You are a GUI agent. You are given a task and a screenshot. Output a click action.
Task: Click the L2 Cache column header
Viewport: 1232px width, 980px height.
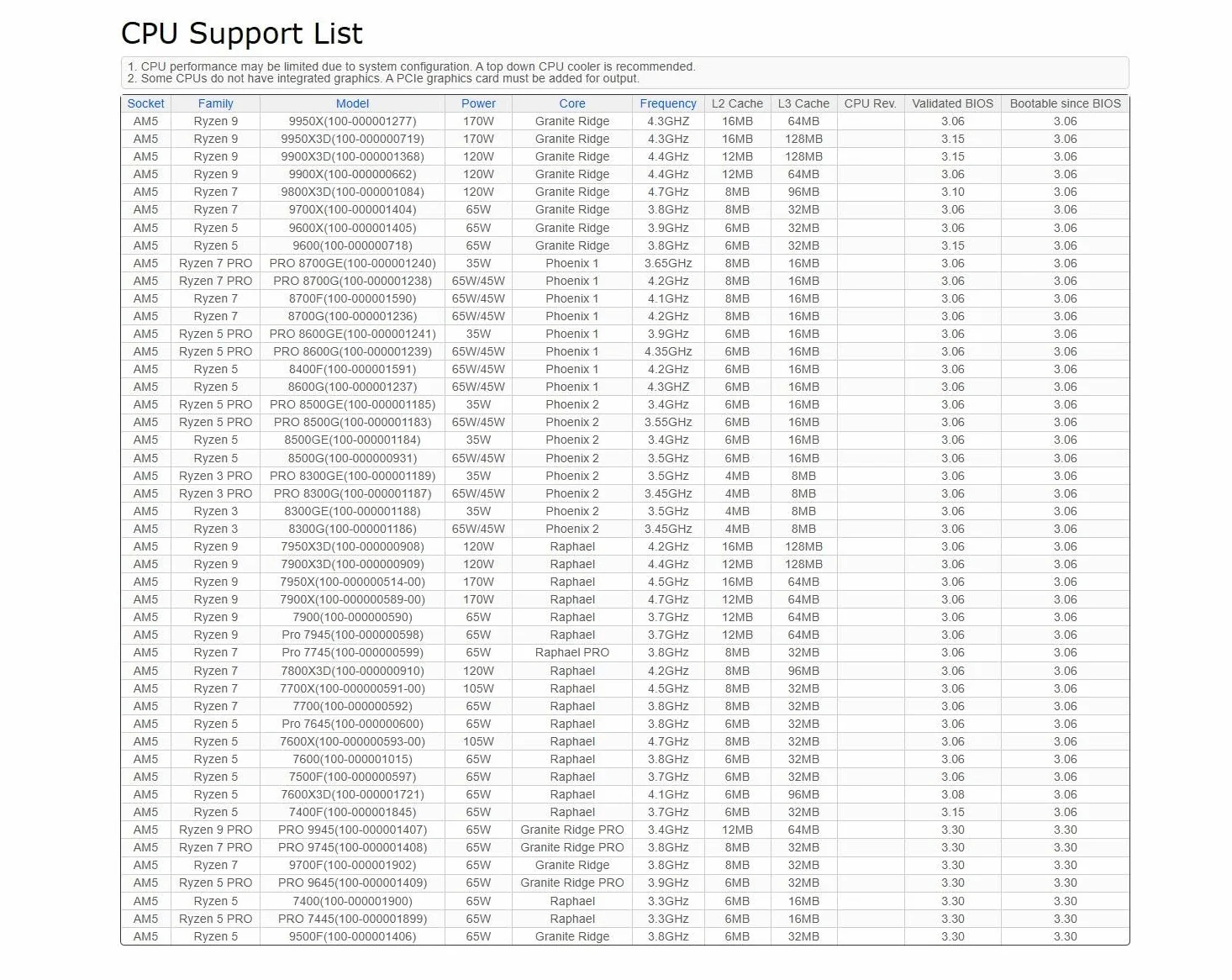pyautogui.click(x=737, y=103)
